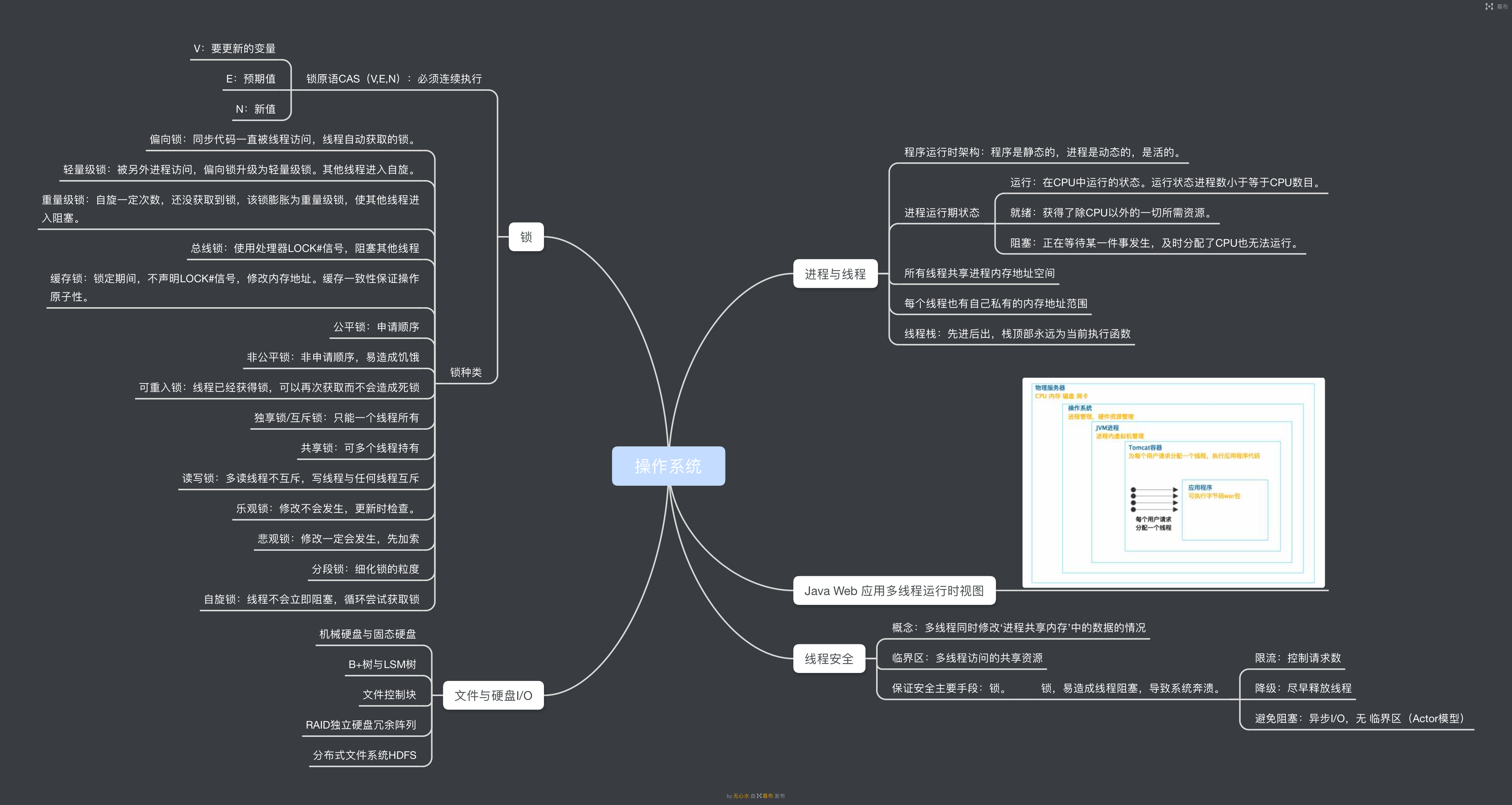Click '临界区：多线程访问的共享资源' node
The image size is (1512, 805).
pyautogui.click(x=967, y=658)
